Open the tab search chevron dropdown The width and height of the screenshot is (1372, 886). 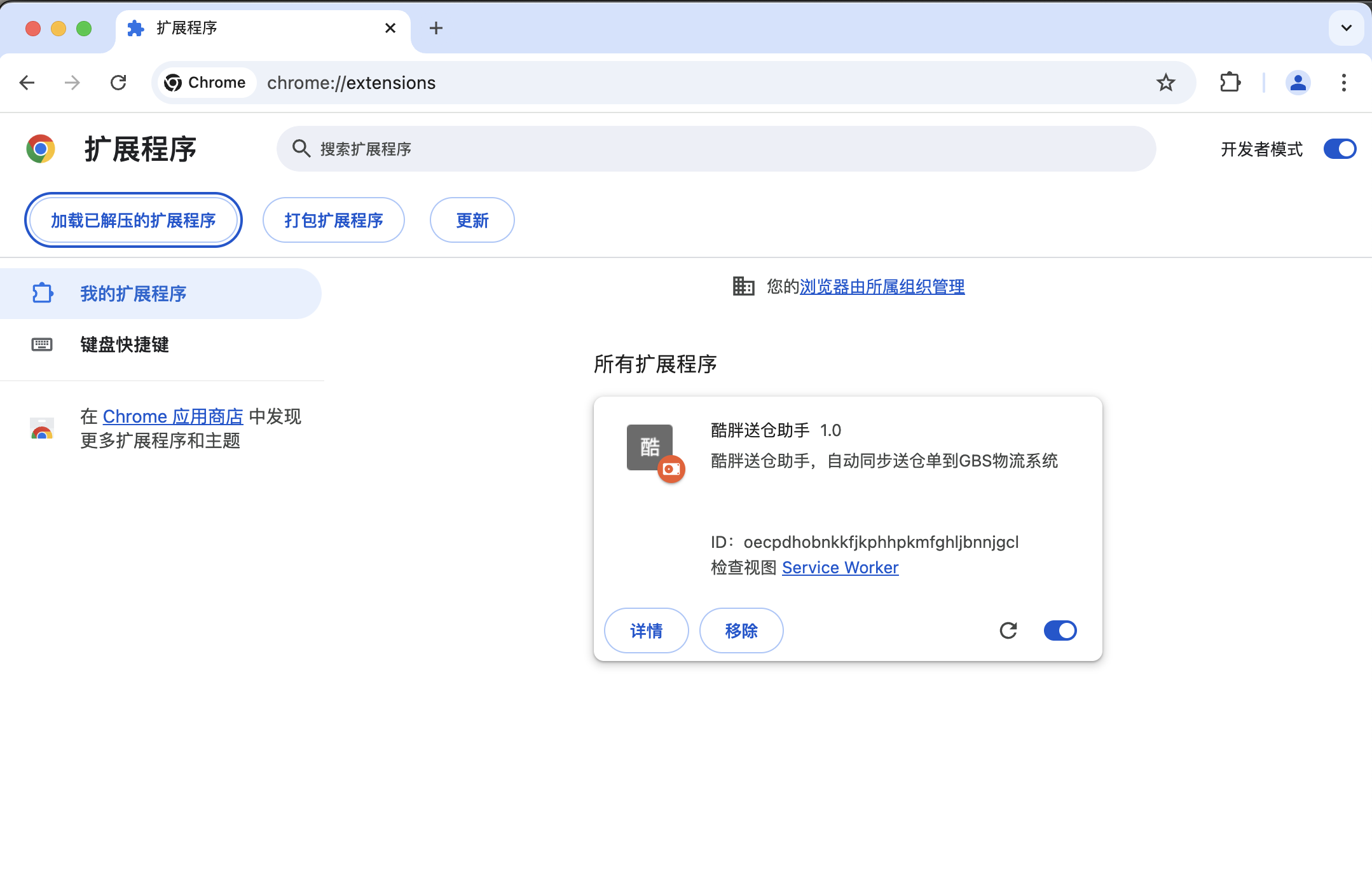pyautogui.click(x=1345, y=28)
